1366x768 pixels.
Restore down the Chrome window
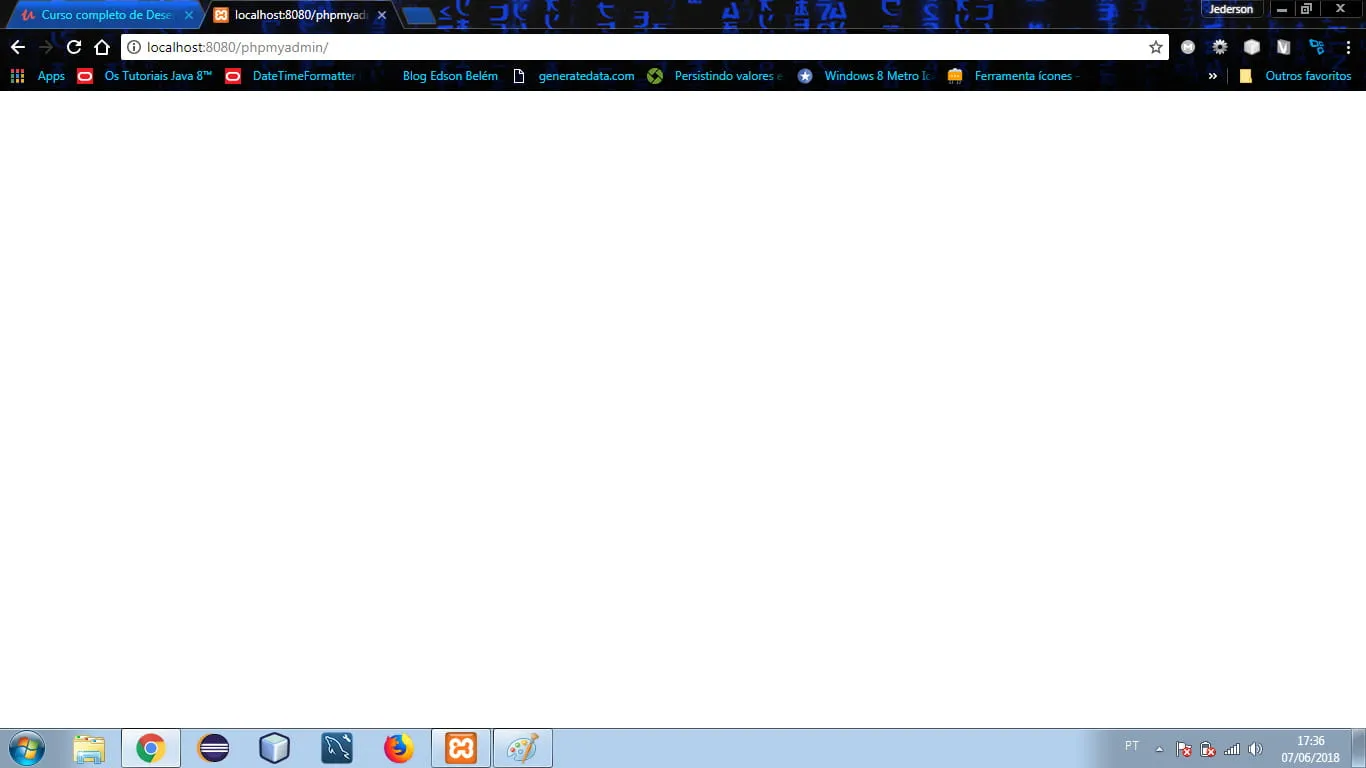[1306, 9]
